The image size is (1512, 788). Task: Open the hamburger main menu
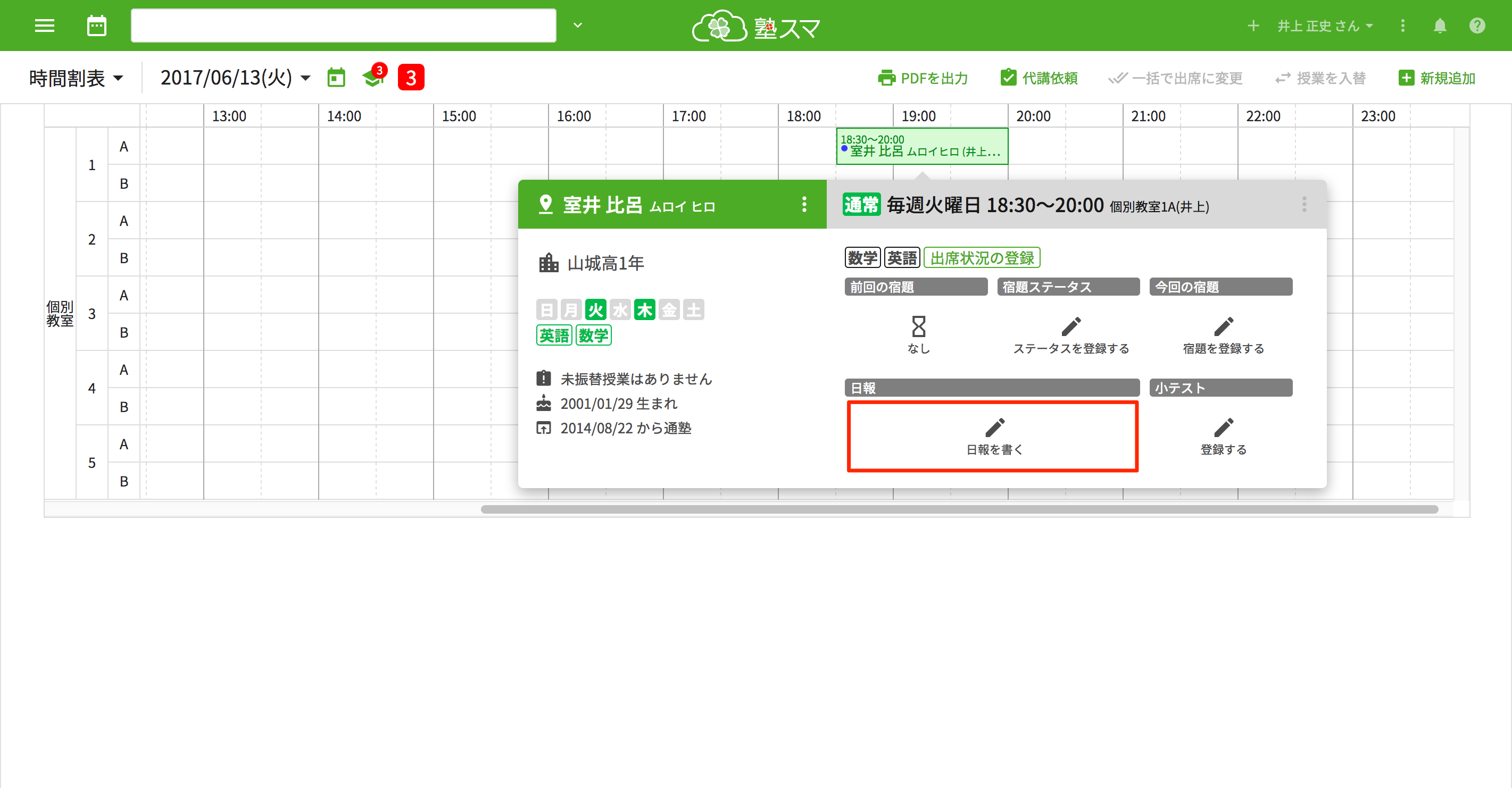pos(44,26)
